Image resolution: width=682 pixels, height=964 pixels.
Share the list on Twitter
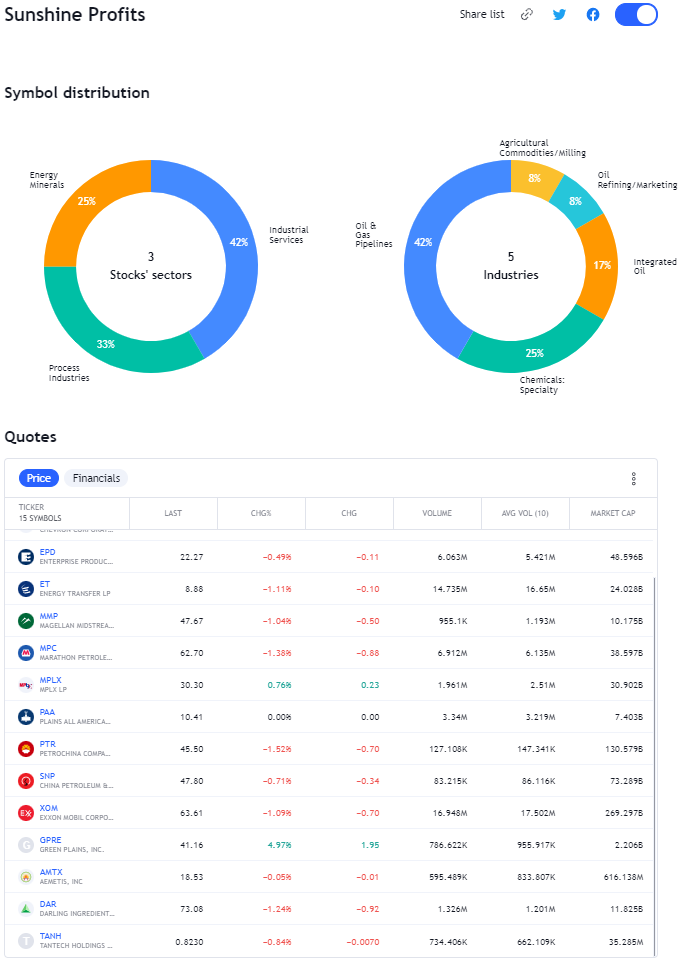pos(559,15)
